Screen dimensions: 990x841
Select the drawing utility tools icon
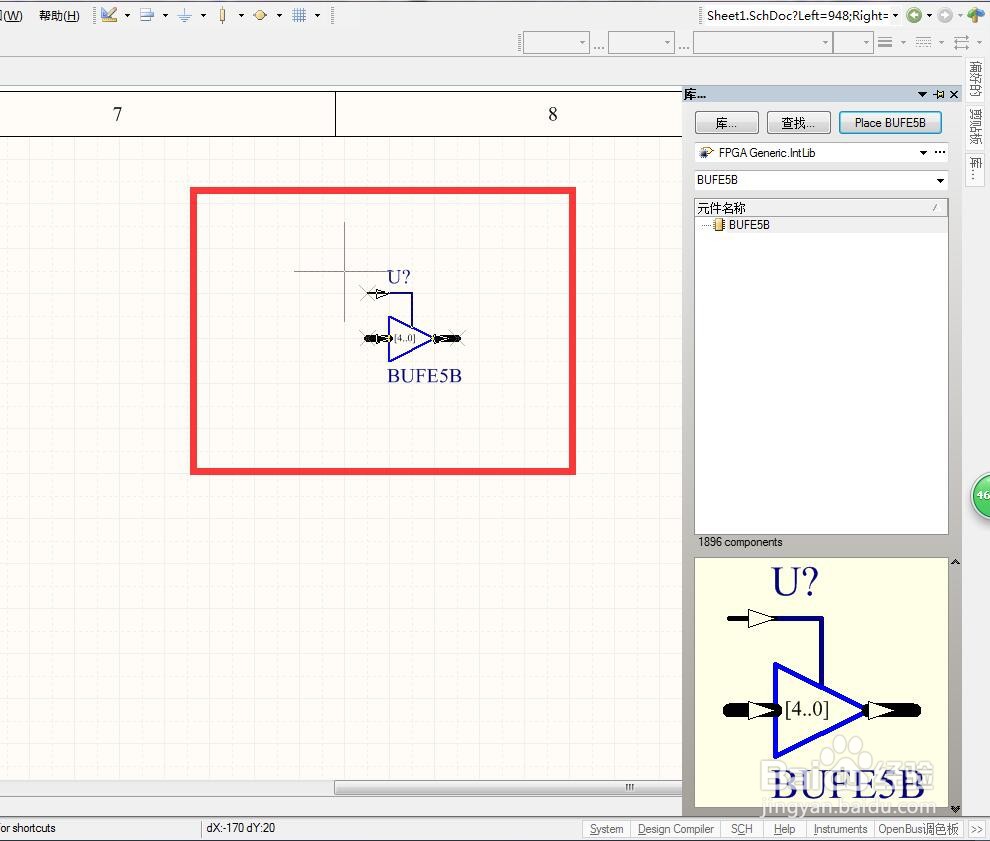[109, 15]
